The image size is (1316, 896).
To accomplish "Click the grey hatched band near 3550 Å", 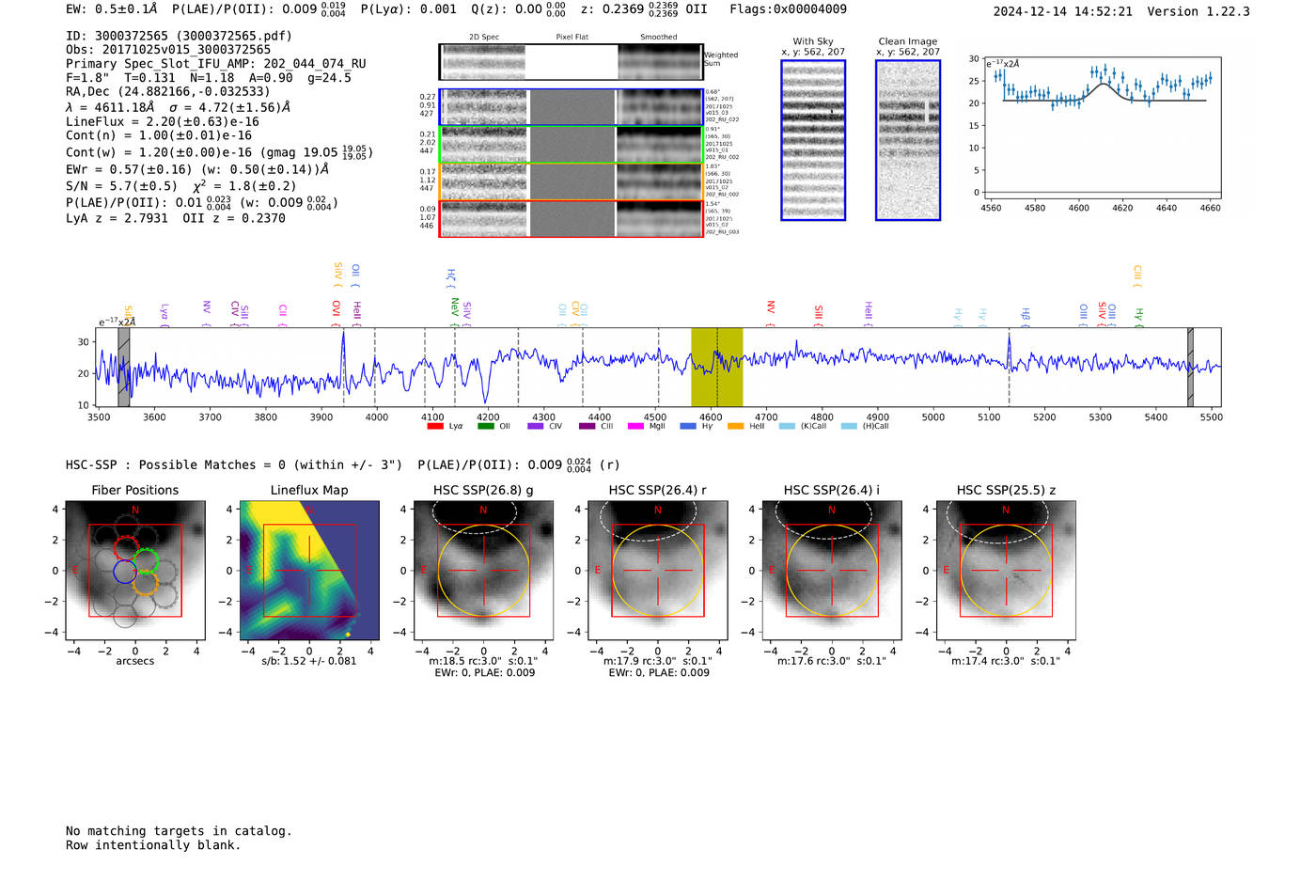I will point(123,367).
